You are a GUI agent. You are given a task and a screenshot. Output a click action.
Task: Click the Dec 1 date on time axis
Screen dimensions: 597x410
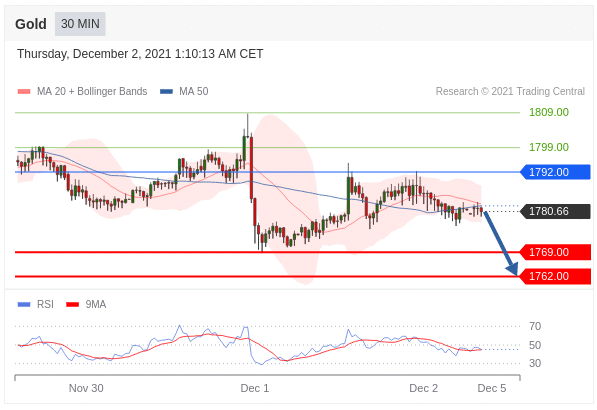tap(255, 388)
